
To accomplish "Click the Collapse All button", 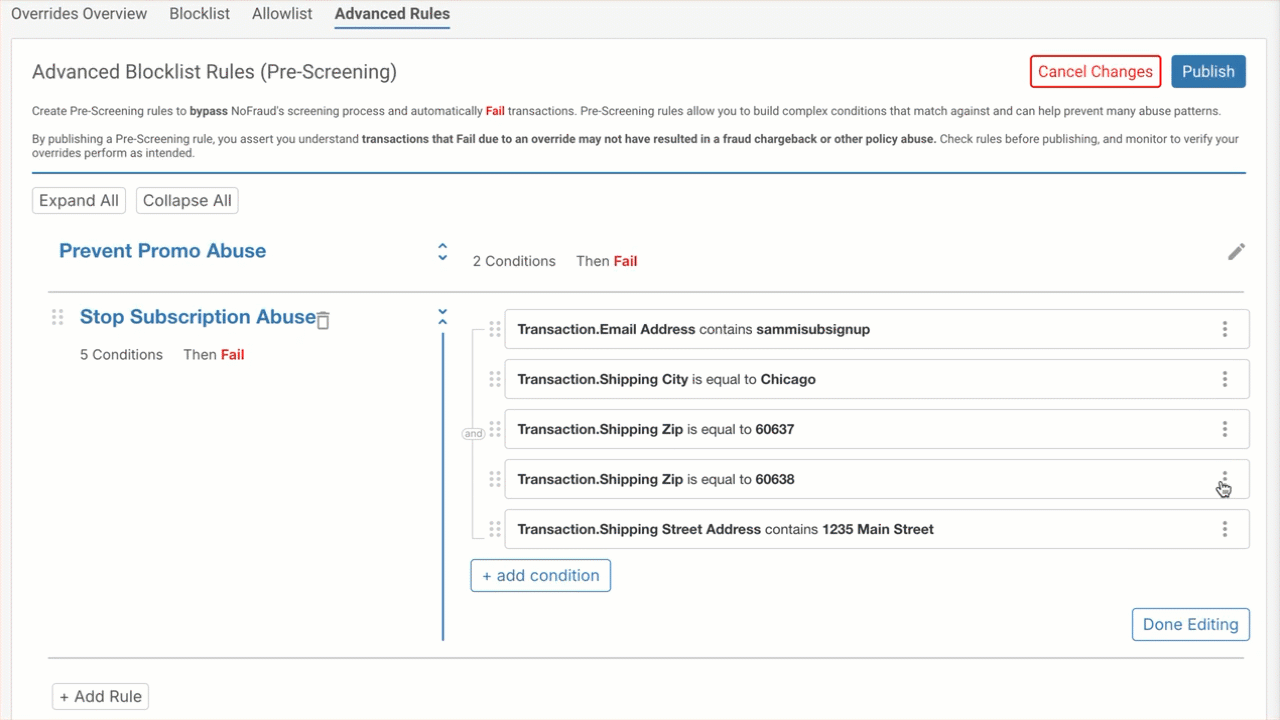I will [187, 200].
